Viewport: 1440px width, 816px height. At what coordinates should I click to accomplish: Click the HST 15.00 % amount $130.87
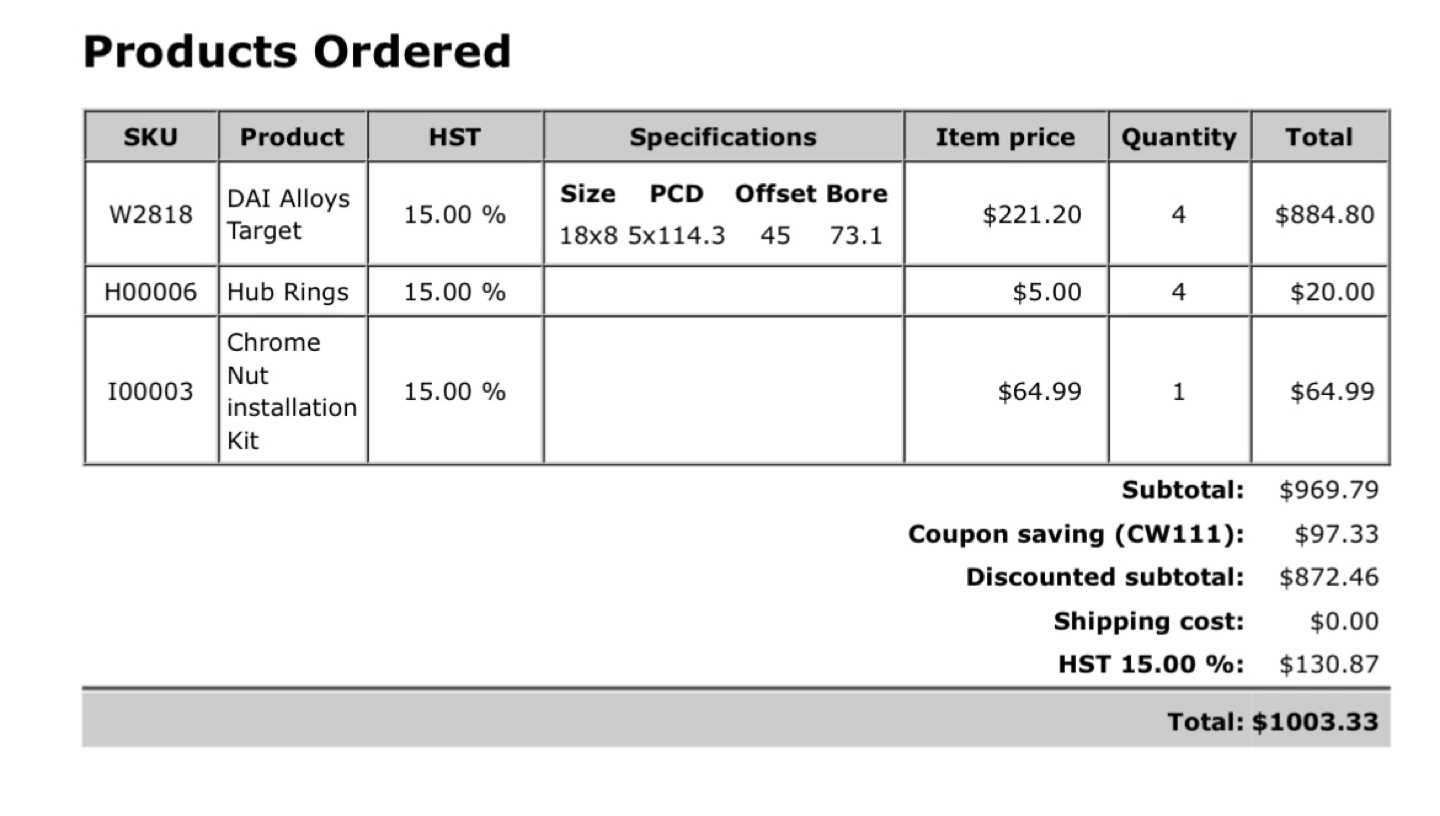[1328, 664]
